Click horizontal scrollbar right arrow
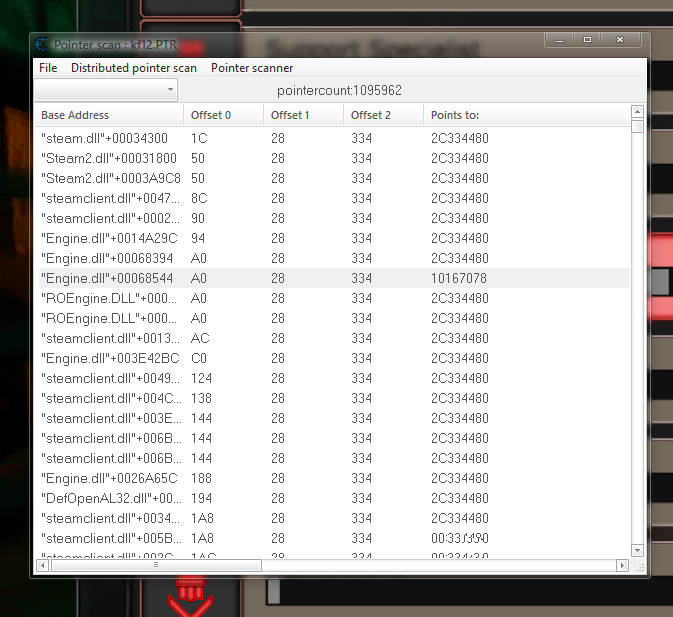Image resolution: width=673 pixels, height=617 pixels. (624, 565)
